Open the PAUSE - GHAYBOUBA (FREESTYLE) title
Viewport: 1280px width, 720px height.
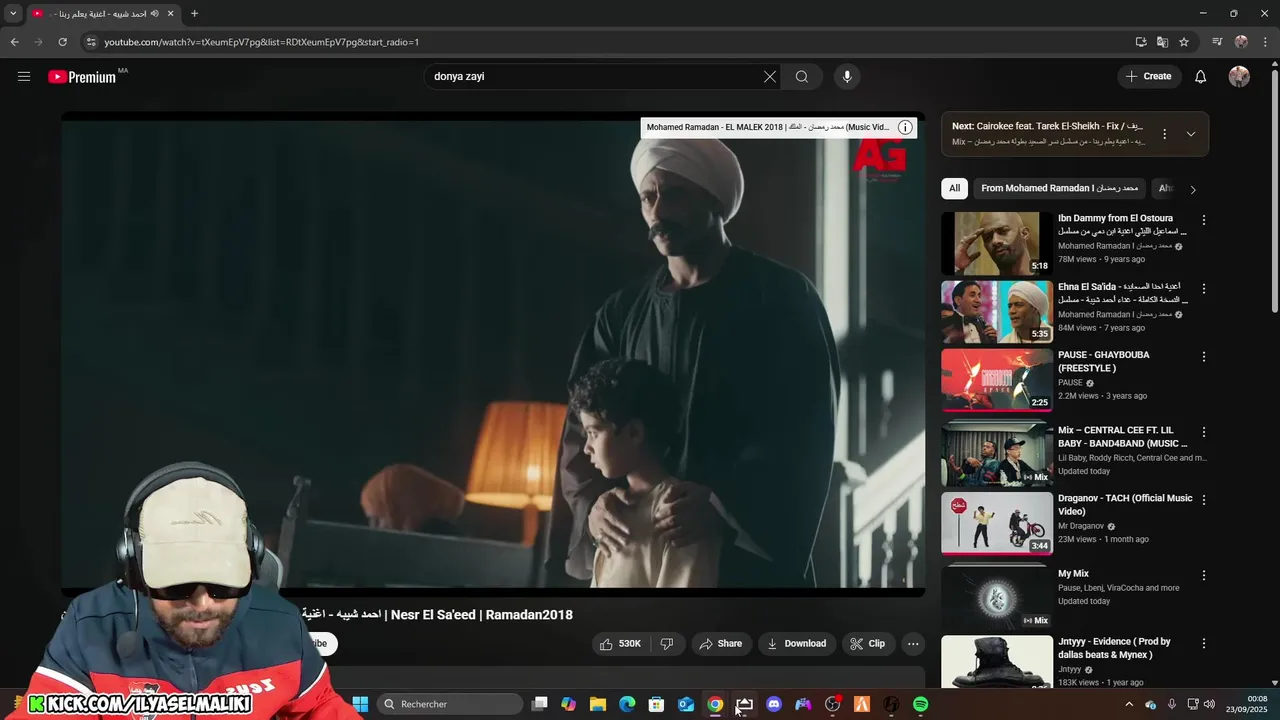tap(1103, 361)
